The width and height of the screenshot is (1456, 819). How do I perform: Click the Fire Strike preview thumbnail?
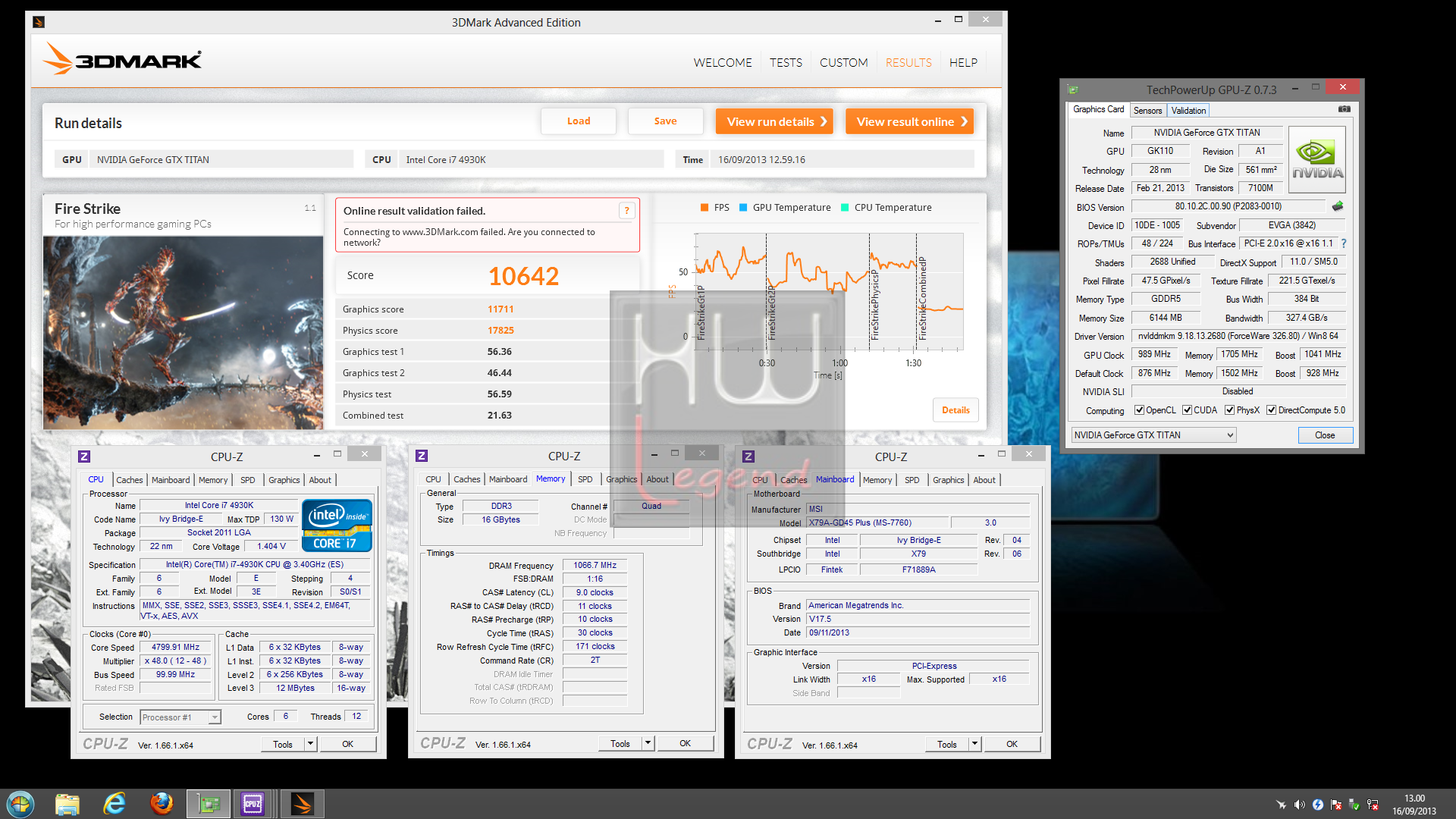(x=183, y=333)
